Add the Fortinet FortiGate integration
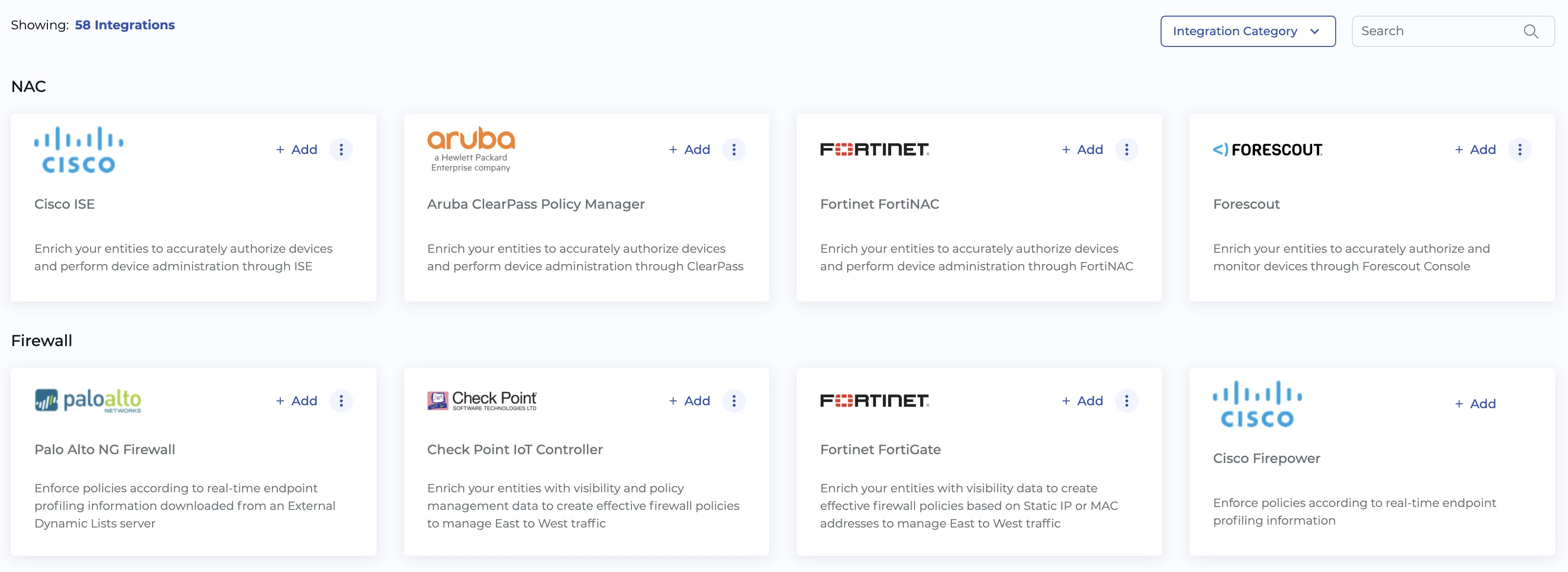Image resolution: width=1568 pixels, height=572 pixels. (1082, 400)
